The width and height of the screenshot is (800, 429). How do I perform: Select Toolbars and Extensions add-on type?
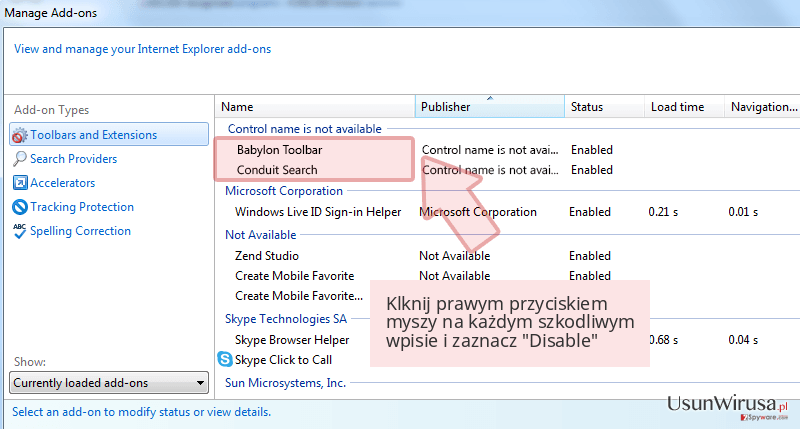click(x=109, y=134)
